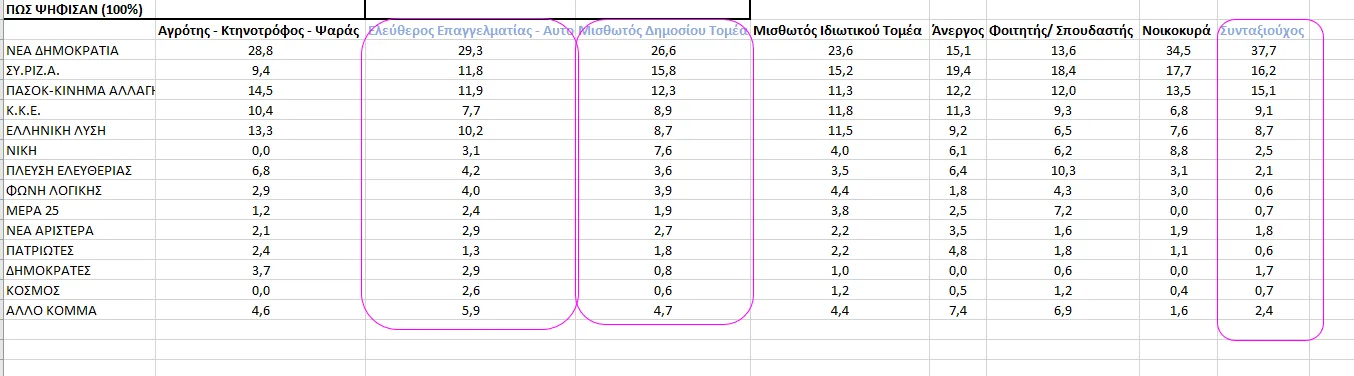Select the ΝΕΑ ΔΗΜΟΚΡΑΤΙΑ row label
Viewport: 1354px width, 376px height.
tap(78, 50)
